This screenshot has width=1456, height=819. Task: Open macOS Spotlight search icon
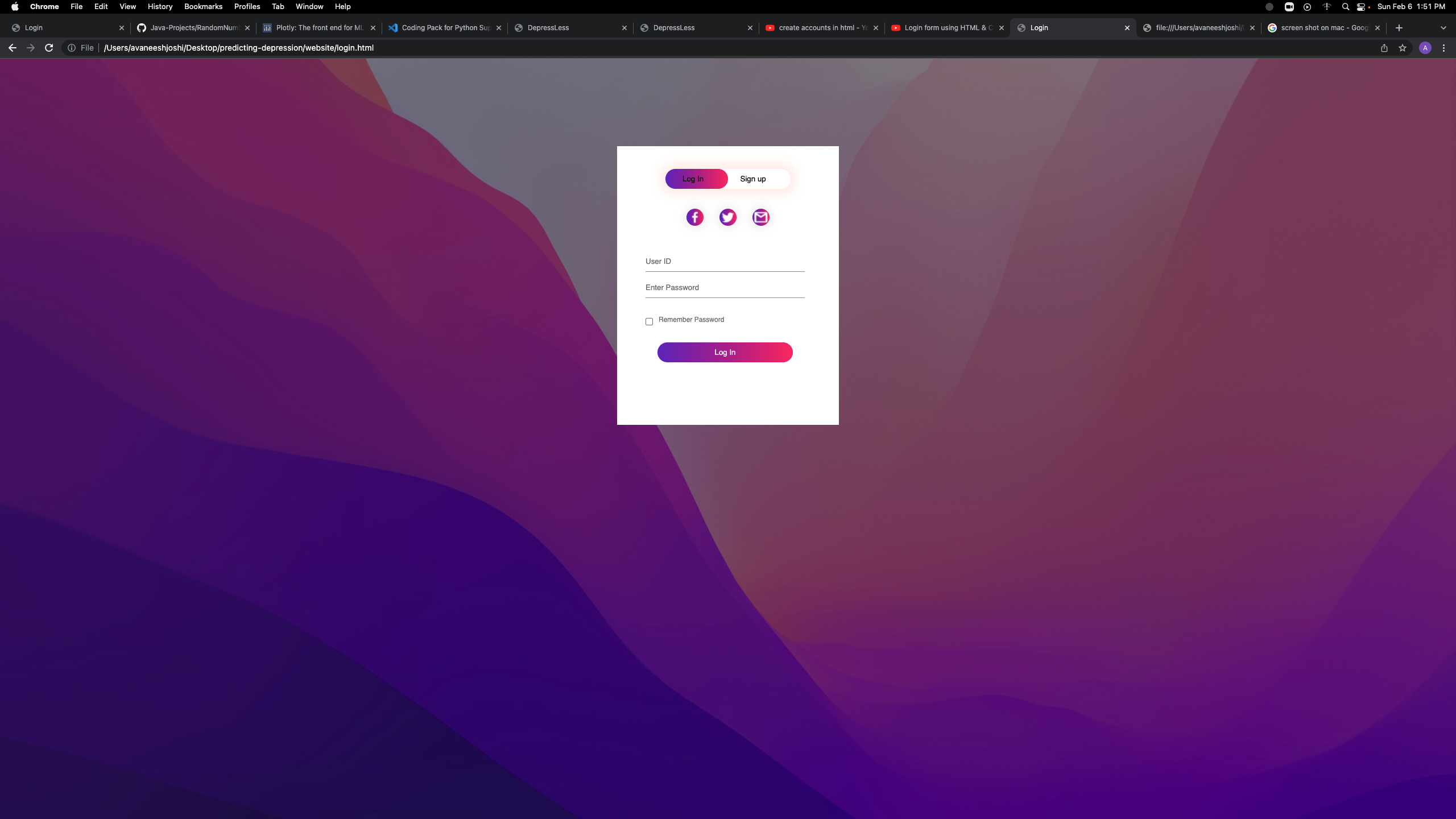pyautogui.click(x=1345, y=7)
